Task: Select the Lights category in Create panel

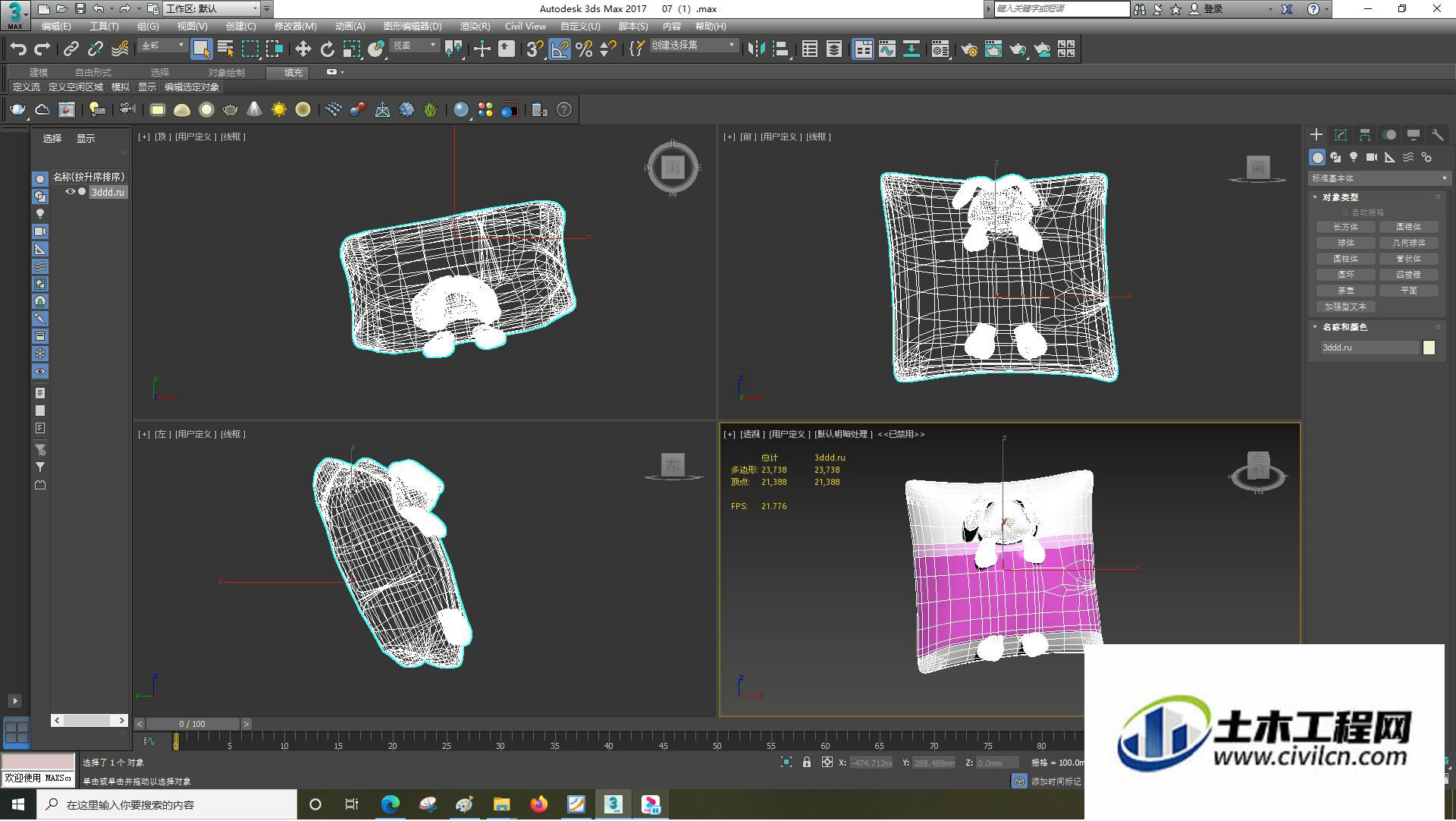Action: coord(1354,157)
